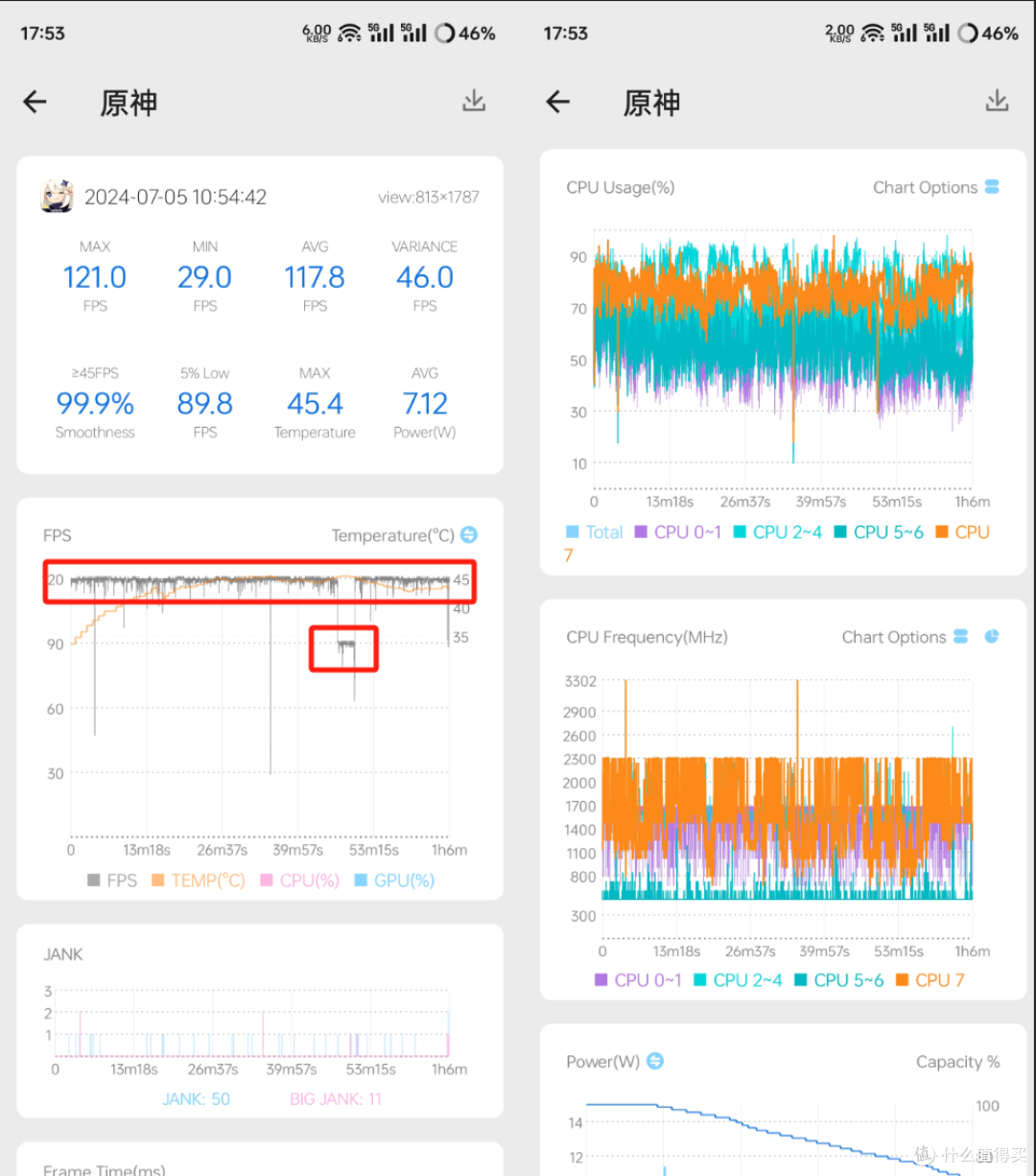This screenshot has width=1036, height=1176.
Task: Tap the 99.9% Smoothness value
Action: pyautogui.click(x=95, y=404)
